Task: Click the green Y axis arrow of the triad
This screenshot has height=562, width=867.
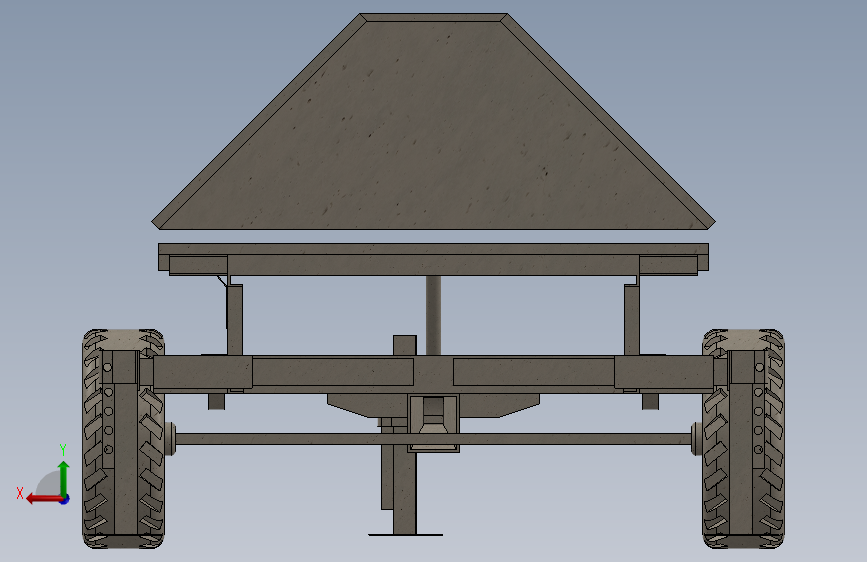Action: coord(64,478)
